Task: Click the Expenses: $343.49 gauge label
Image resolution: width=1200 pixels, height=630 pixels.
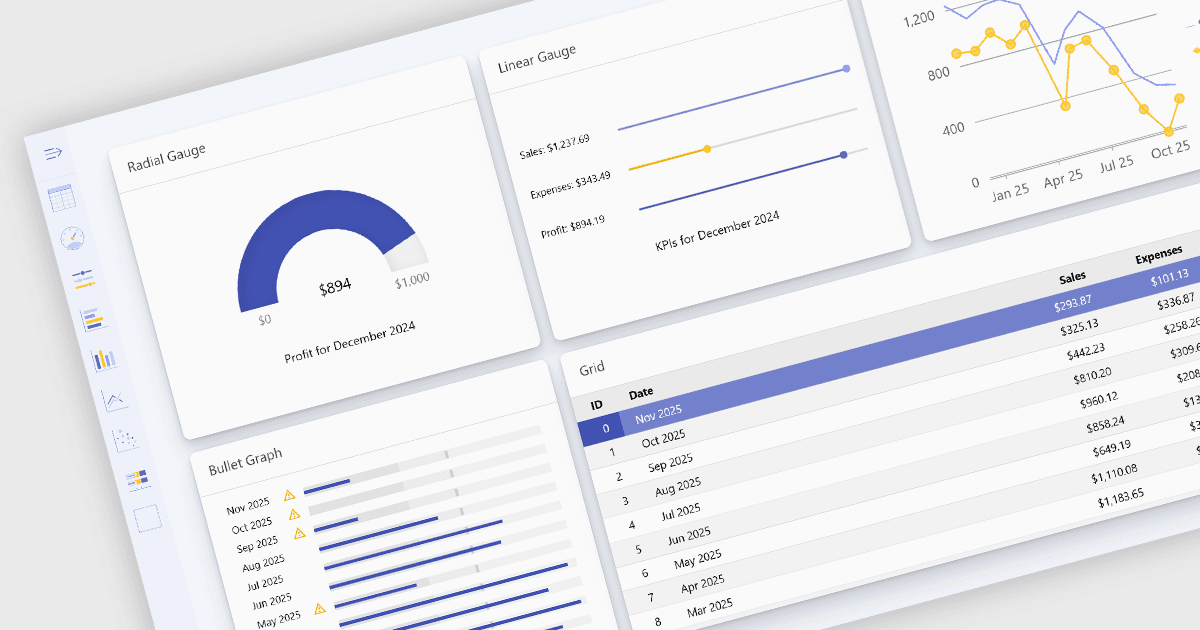Action: click(570, 183)
